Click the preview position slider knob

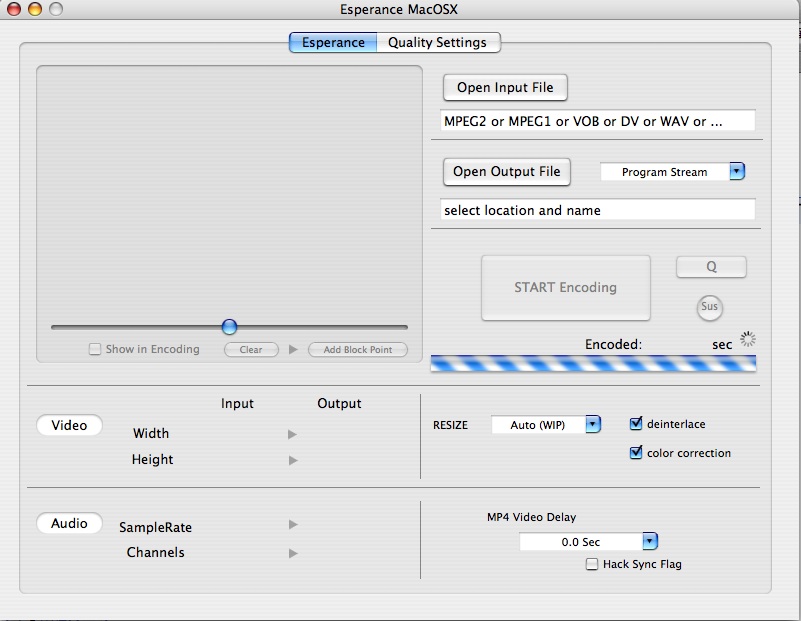click(x=229, y=327)
